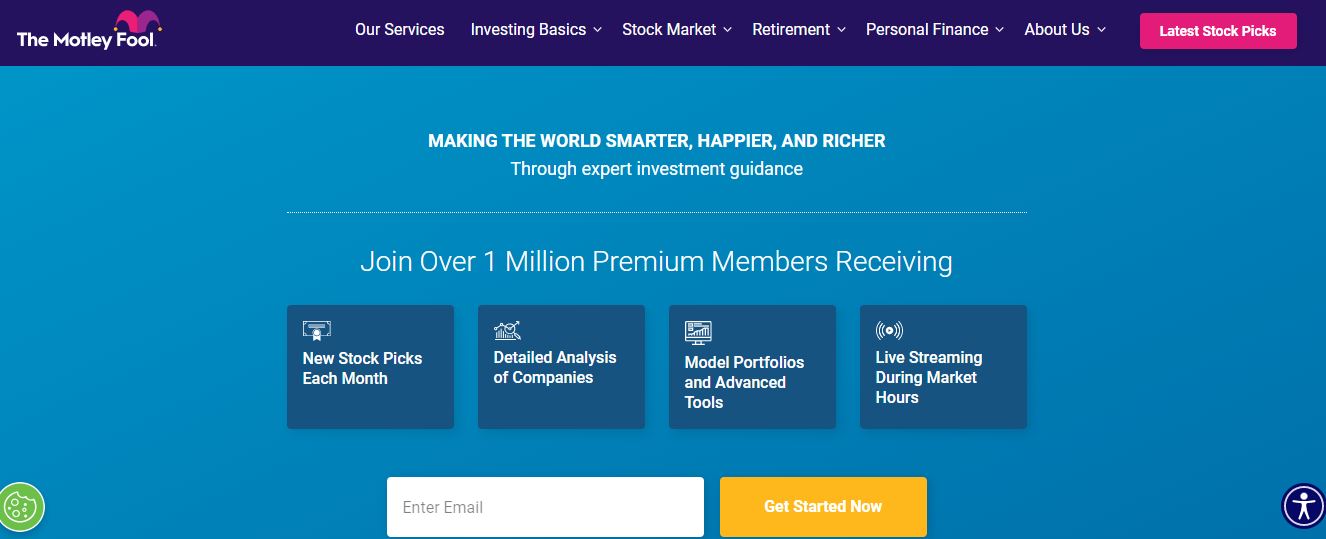The image size is (1326, 539).
Task: Click the Latest Stock Picks button
Action: click(1218, 31)
